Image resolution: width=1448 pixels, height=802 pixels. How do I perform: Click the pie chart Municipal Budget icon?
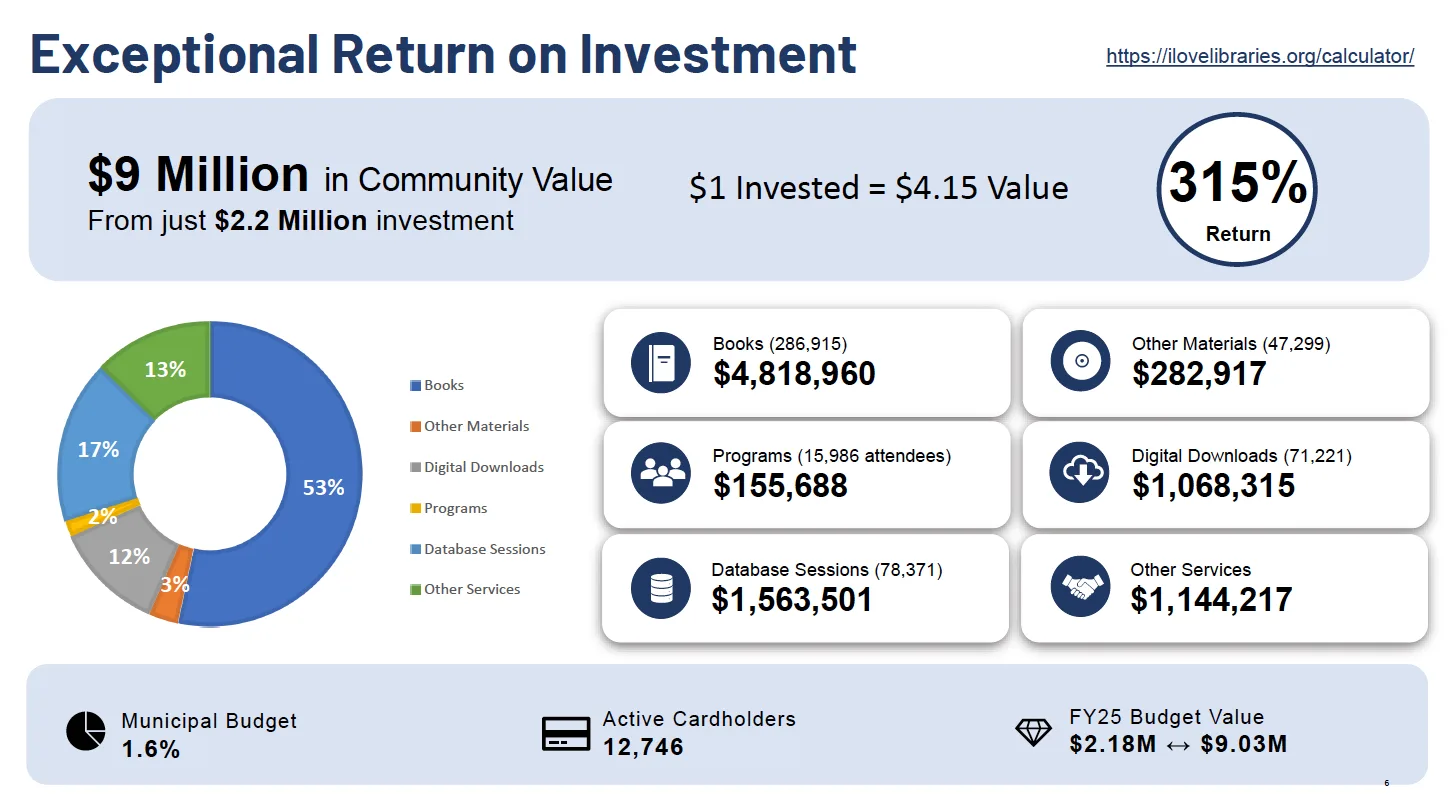point(86,731)
